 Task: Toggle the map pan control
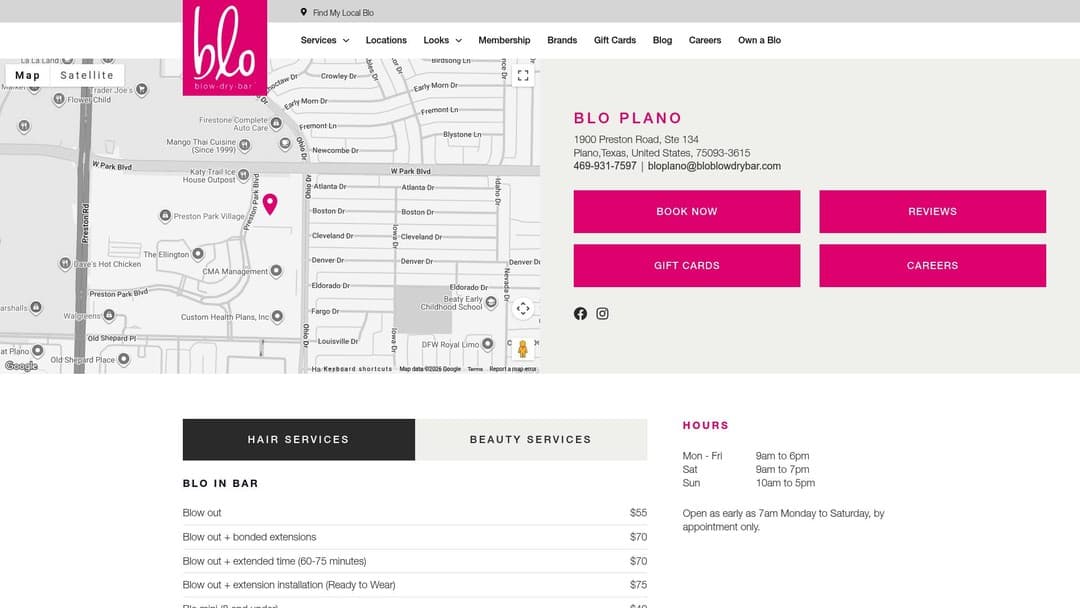coord(523,309)
